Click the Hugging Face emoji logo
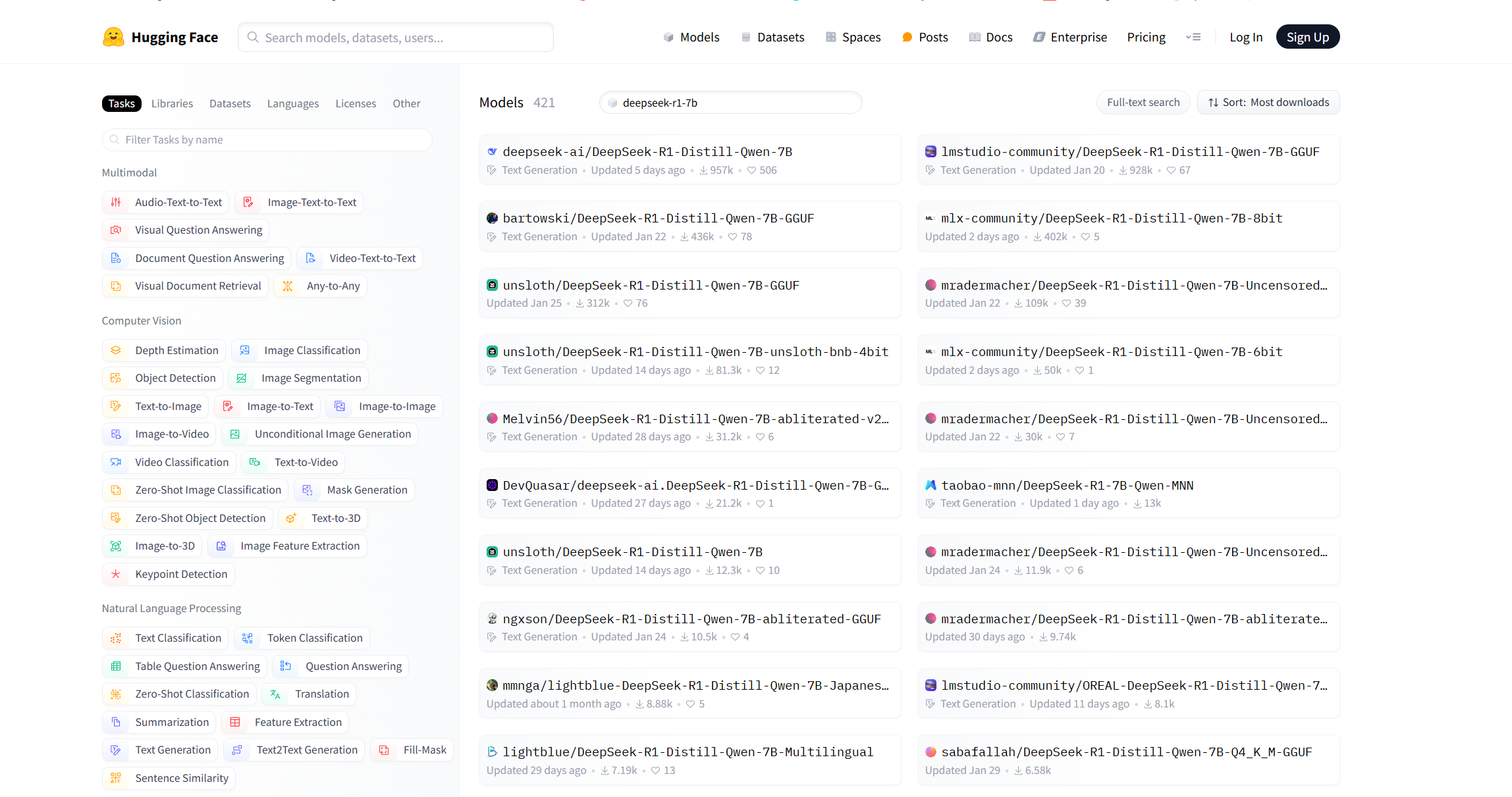Viewport: 1512px width, 797px height. [x=113, y=37]
